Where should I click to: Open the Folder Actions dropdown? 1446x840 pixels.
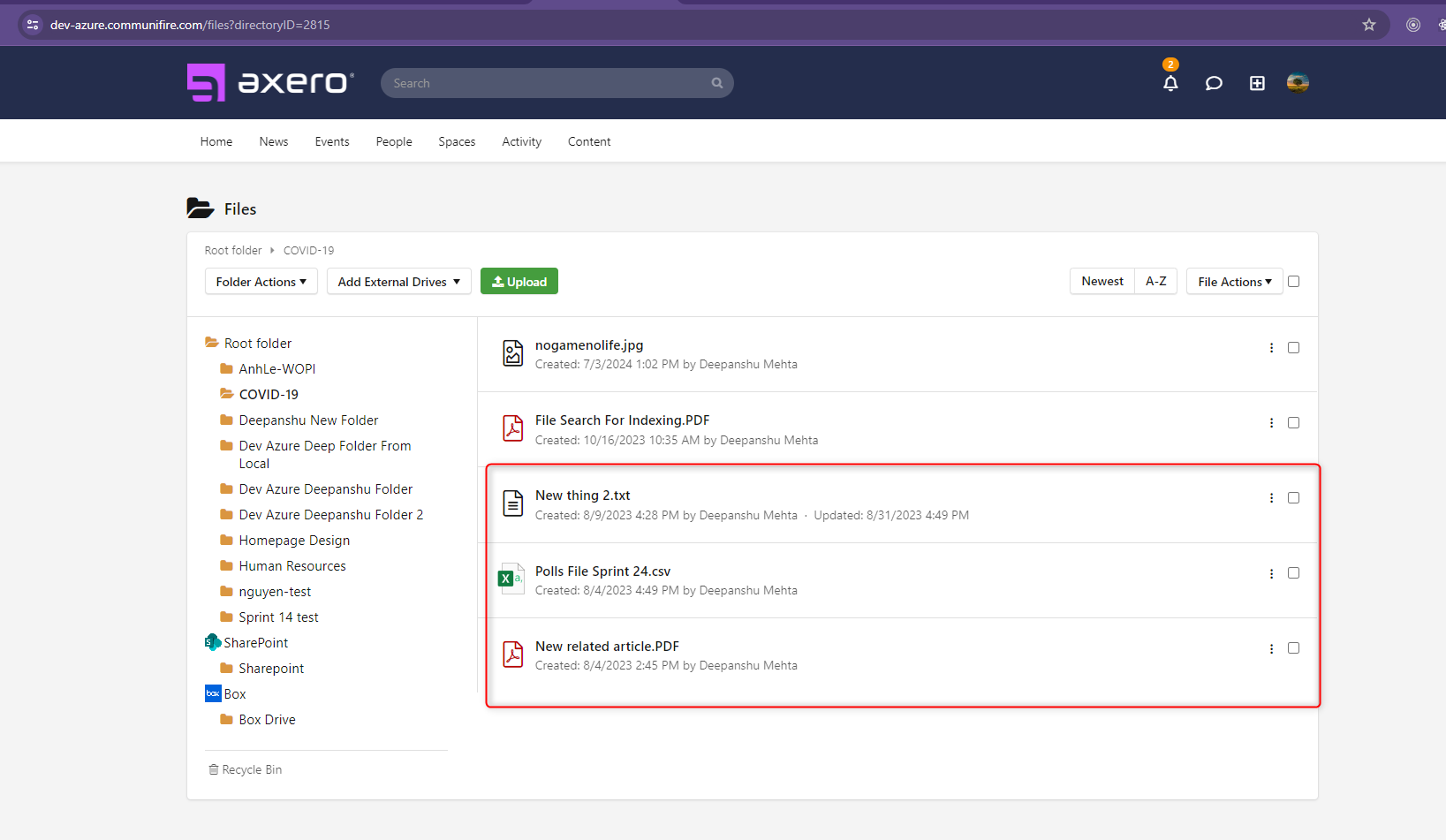(261, 282)
